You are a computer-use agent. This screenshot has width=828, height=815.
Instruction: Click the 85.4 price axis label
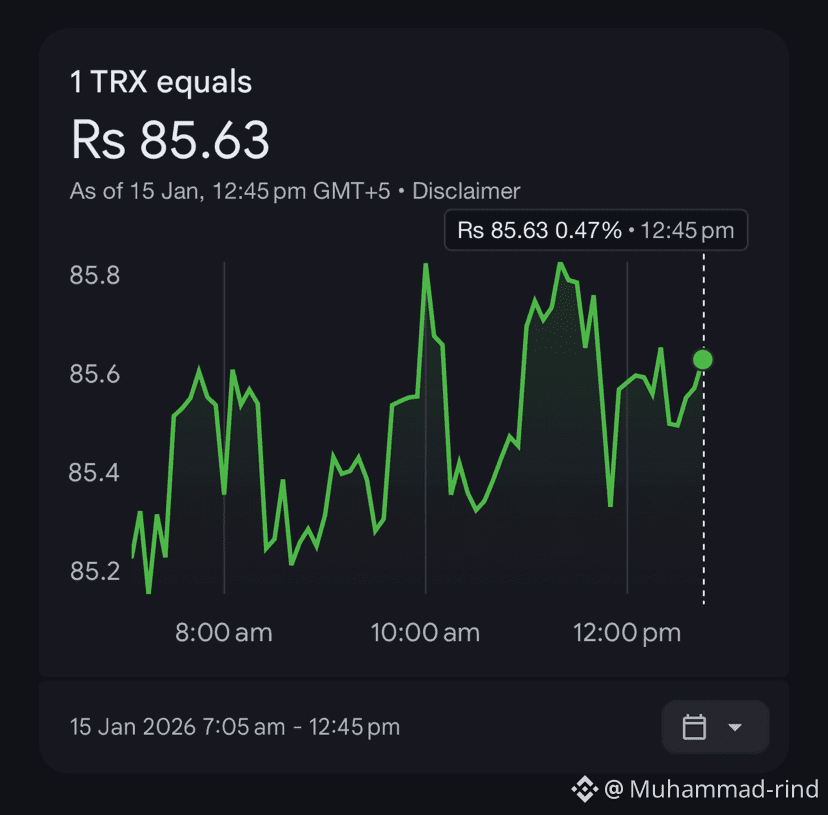click(94, 472)
